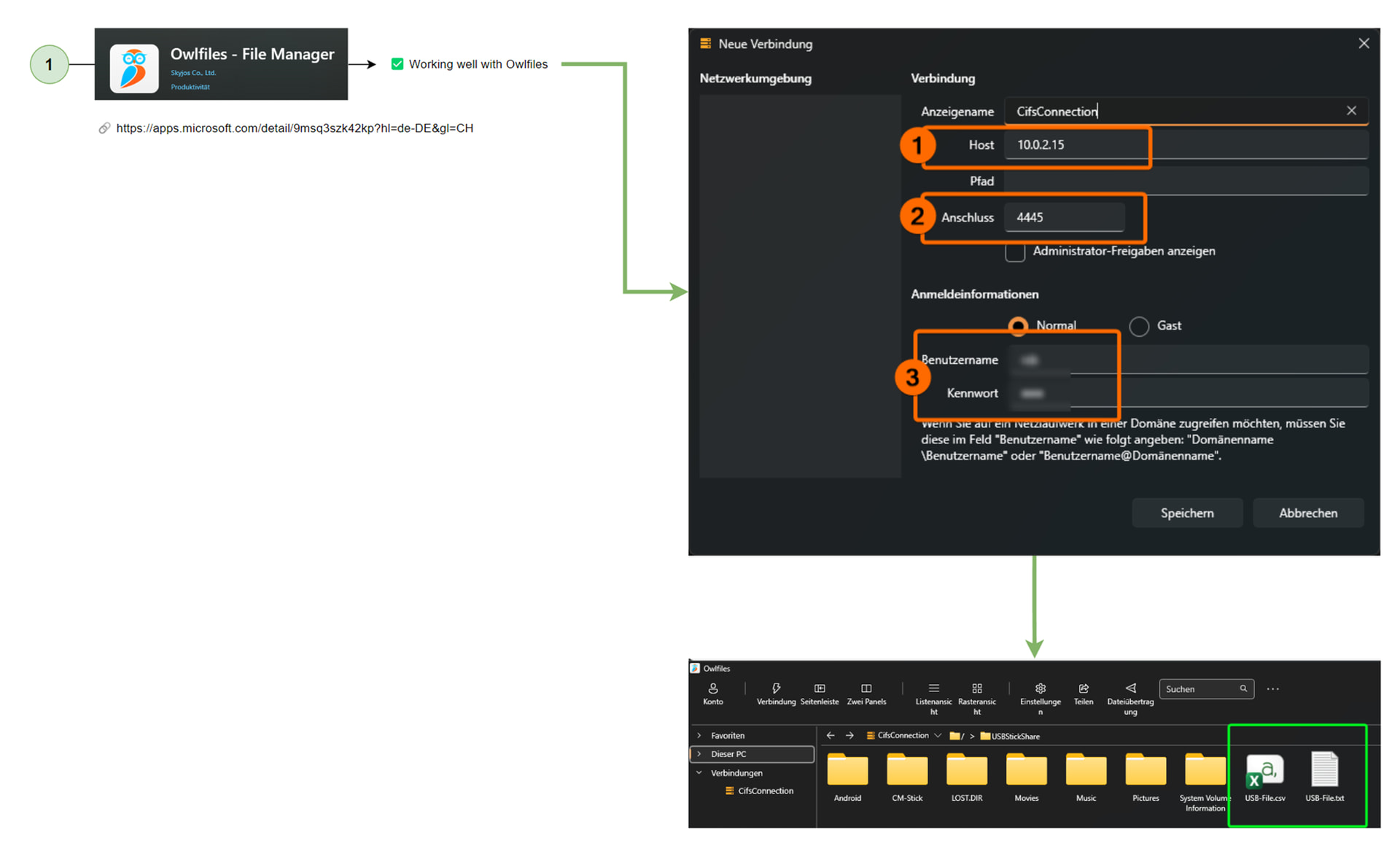This screenshot has width=1400, height=846.
Task: Click the Verbindung toolbar icon
Action: click(x=776, y=688)
